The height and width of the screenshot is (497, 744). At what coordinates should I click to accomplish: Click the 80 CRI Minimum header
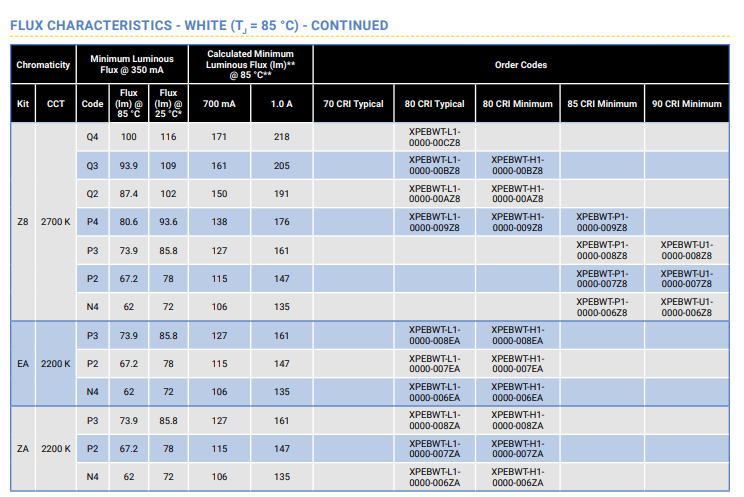(x=518, y=103)
